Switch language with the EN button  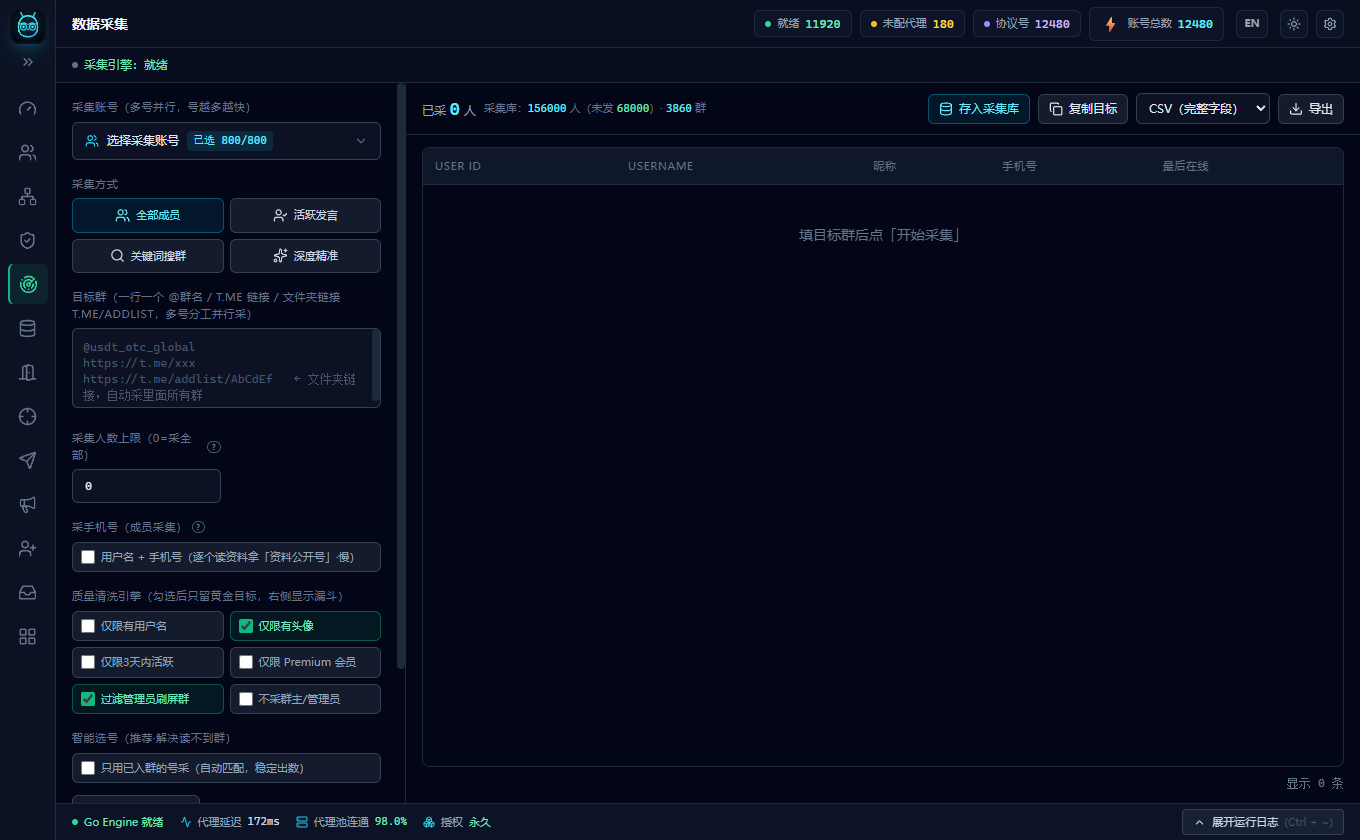pos(1252,24)
